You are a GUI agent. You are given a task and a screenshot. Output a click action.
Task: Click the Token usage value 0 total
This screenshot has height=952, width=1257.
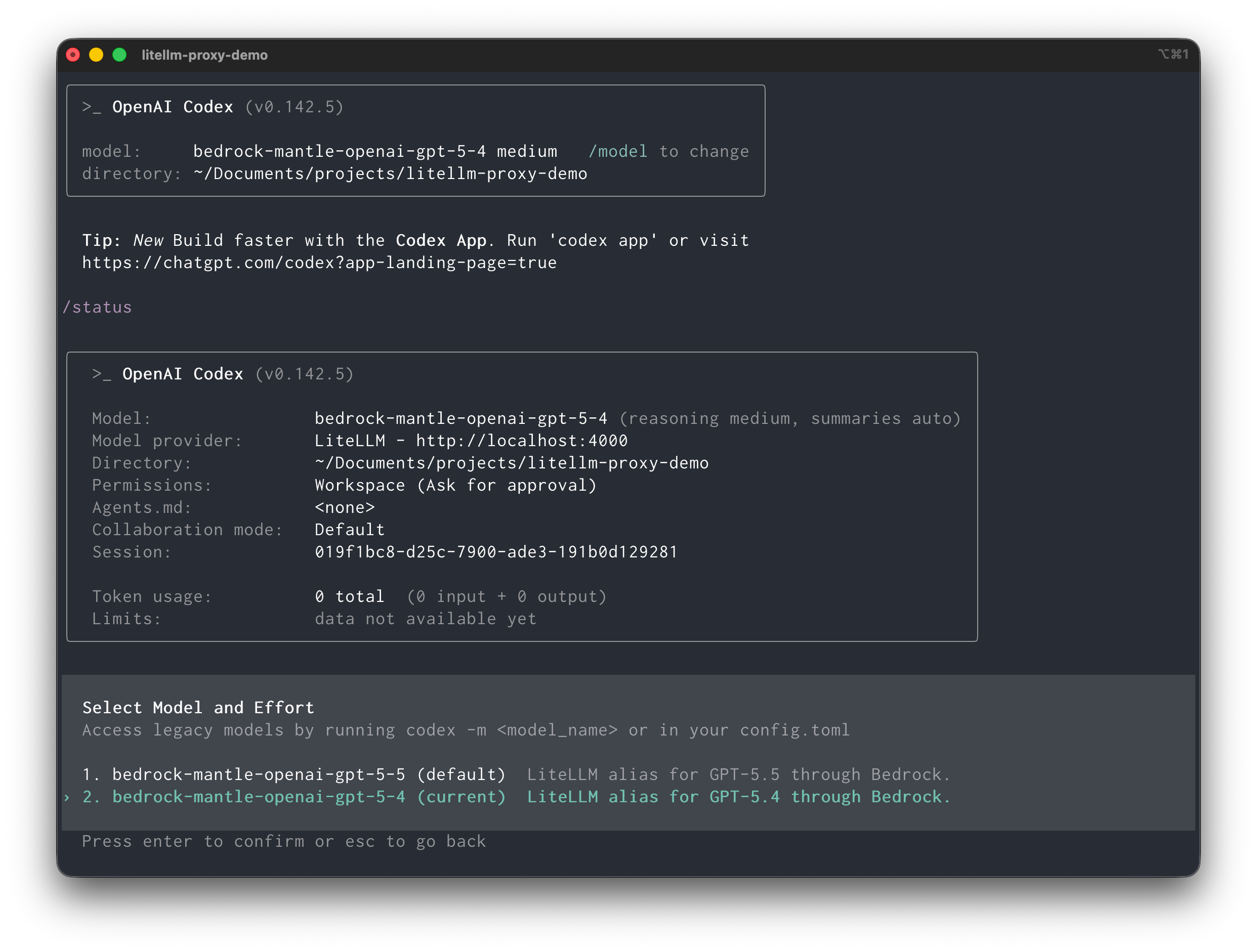tap(350, 596)
